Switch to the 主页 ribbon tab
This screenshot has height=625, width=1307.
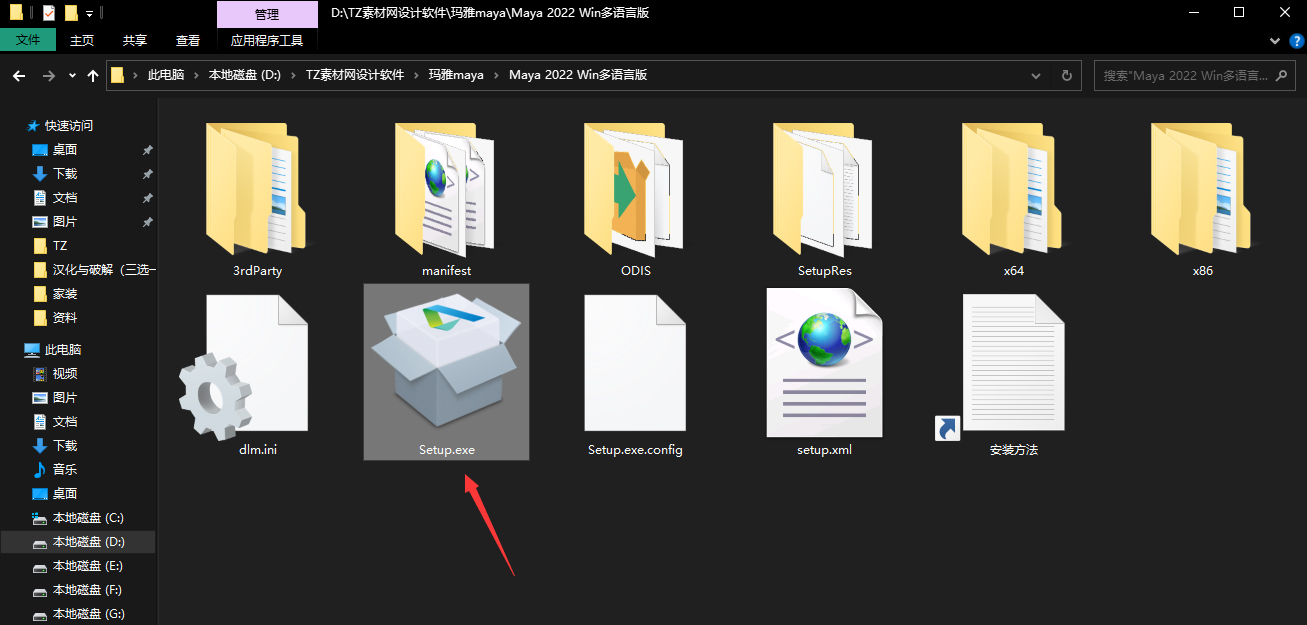pos(82,41)
